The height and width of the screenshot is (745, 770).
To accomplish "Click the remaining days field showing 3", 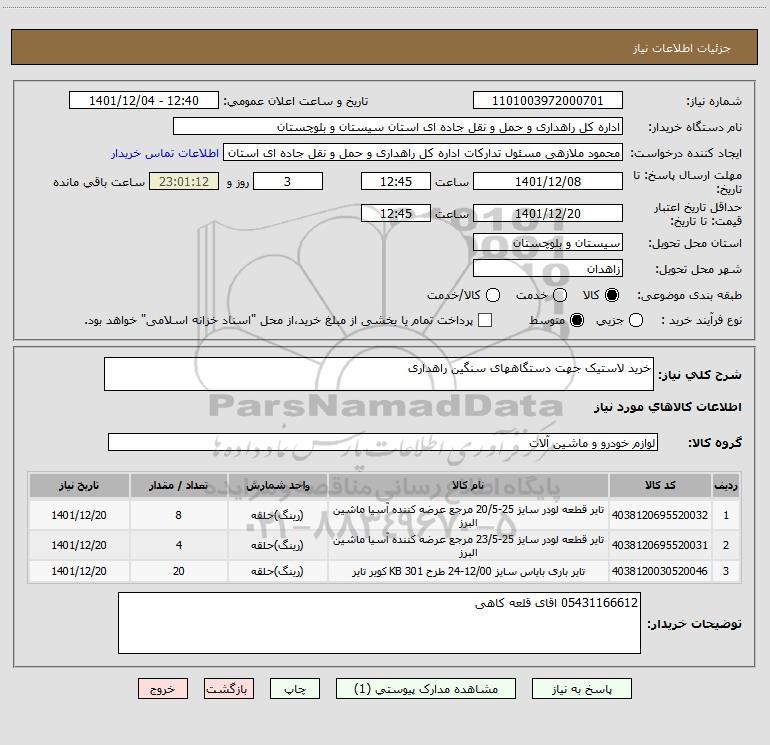I will pos(288,181).
